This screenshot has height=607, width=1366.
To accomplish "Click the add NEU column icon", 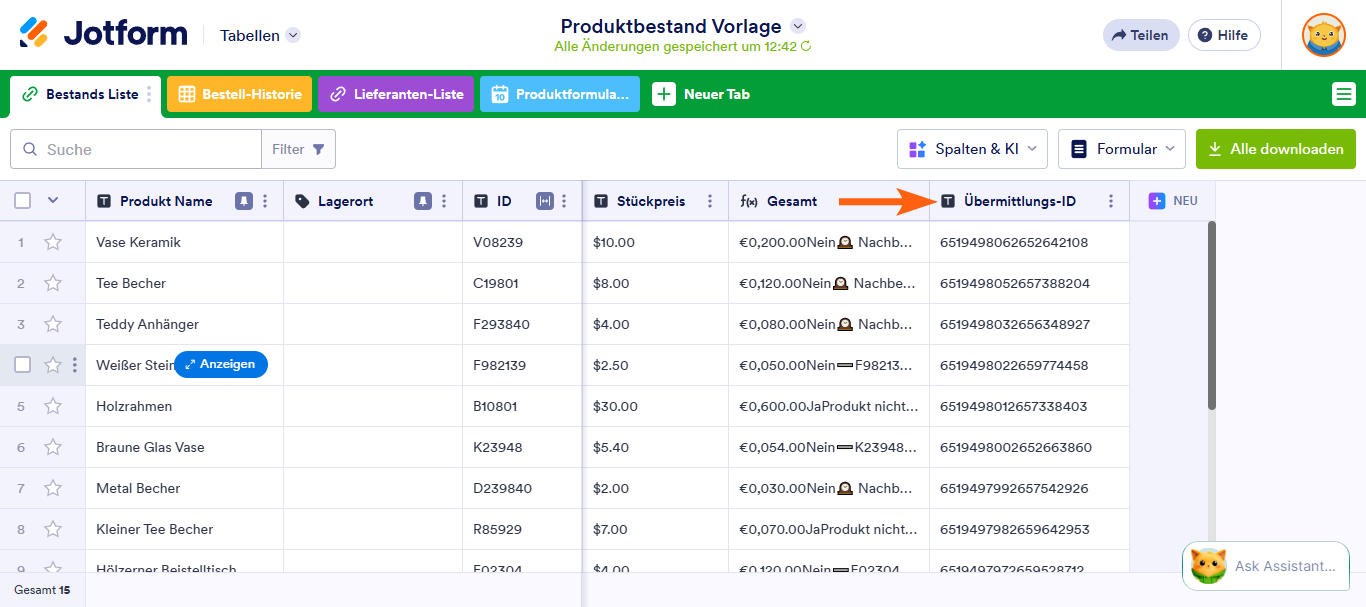I will (1156, 201).
